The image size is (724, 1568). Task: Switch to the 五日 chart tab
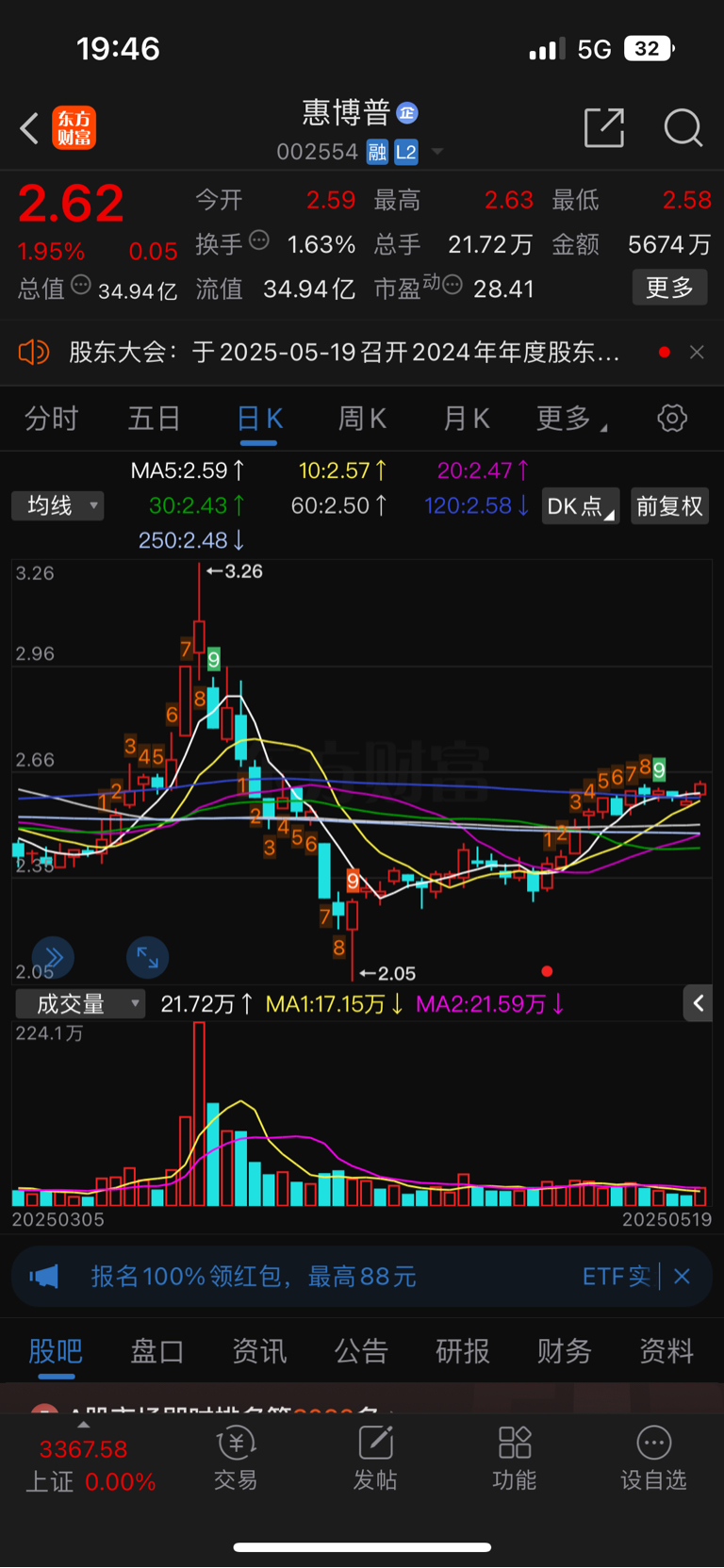coord(155,419)
